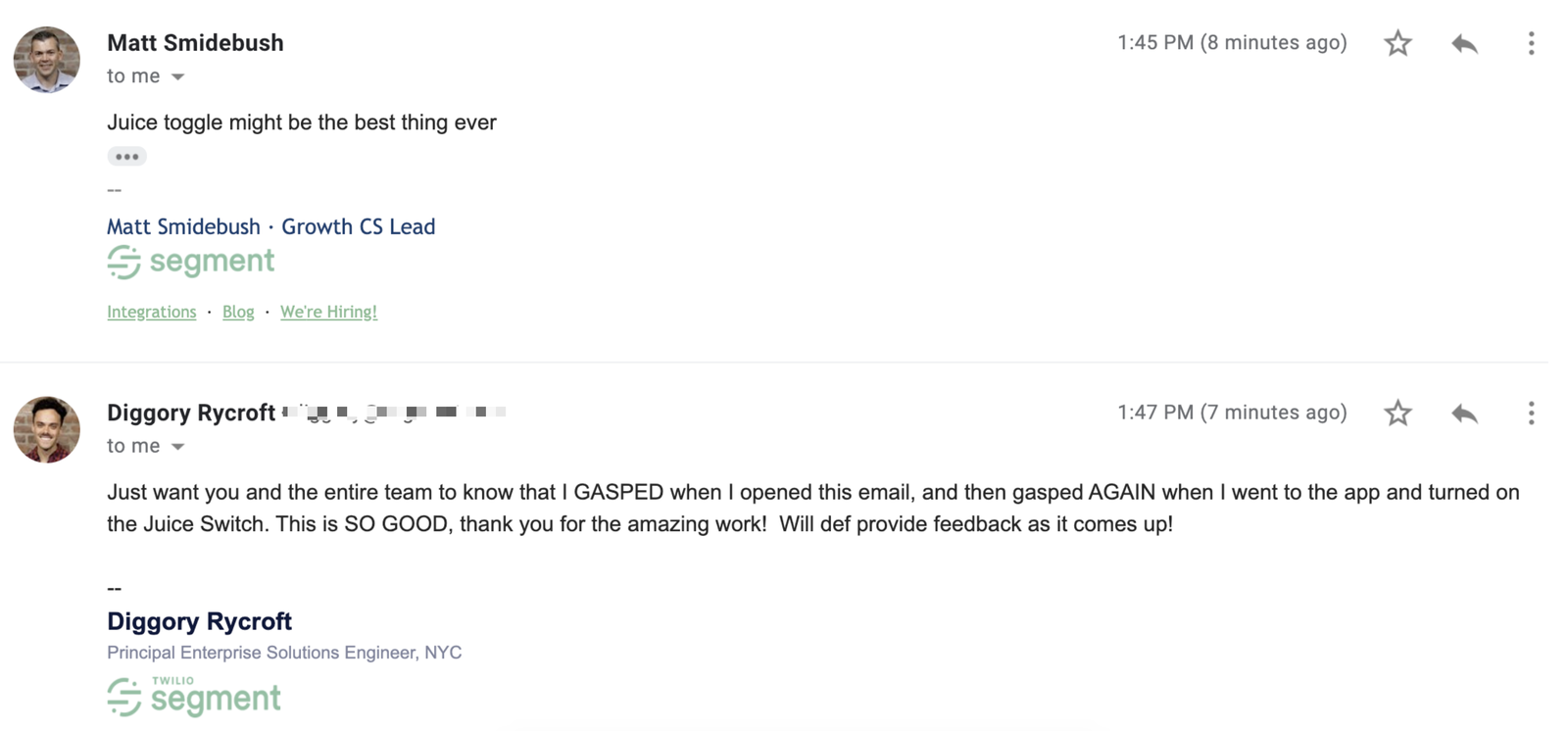Click Diggory Rycroft's profile photo
The image size is (1568, 731).
[x=46, y=429]
